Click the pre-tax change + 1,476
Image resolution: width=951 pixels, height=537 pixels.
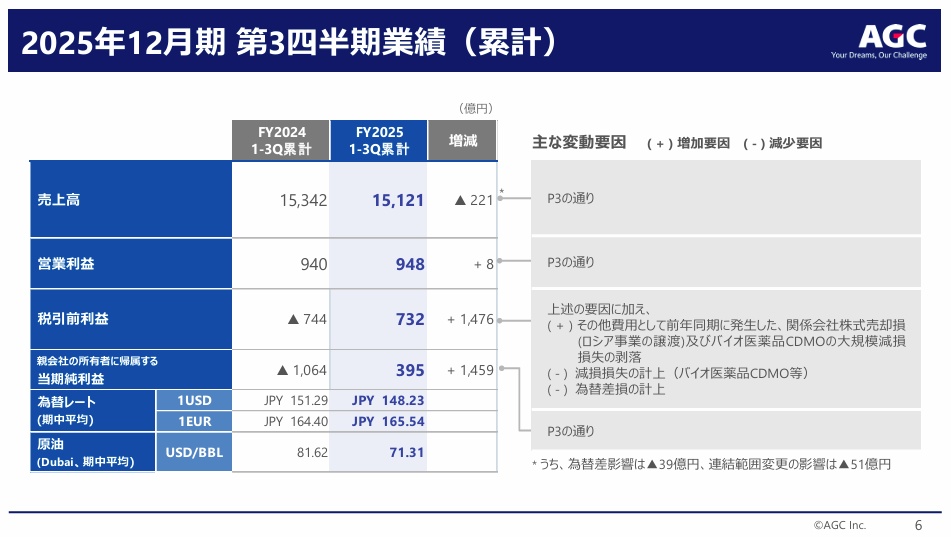pos(471,319)
